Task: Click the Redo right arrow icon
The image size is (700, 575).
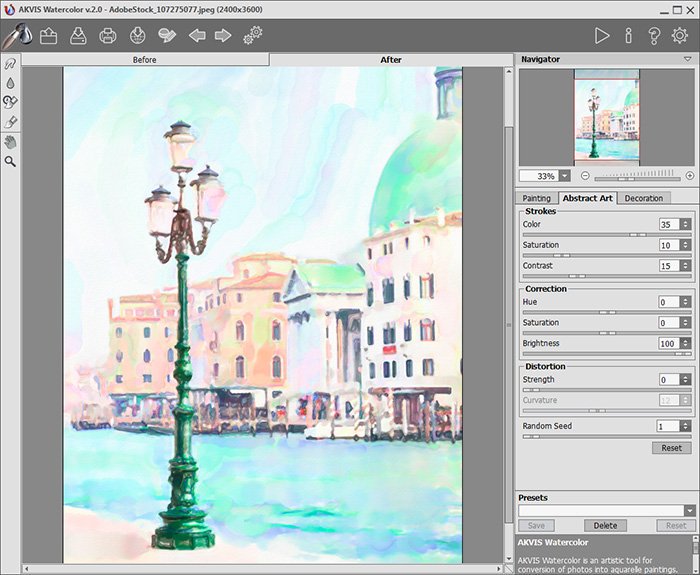Action: click(x=223, y=36)
